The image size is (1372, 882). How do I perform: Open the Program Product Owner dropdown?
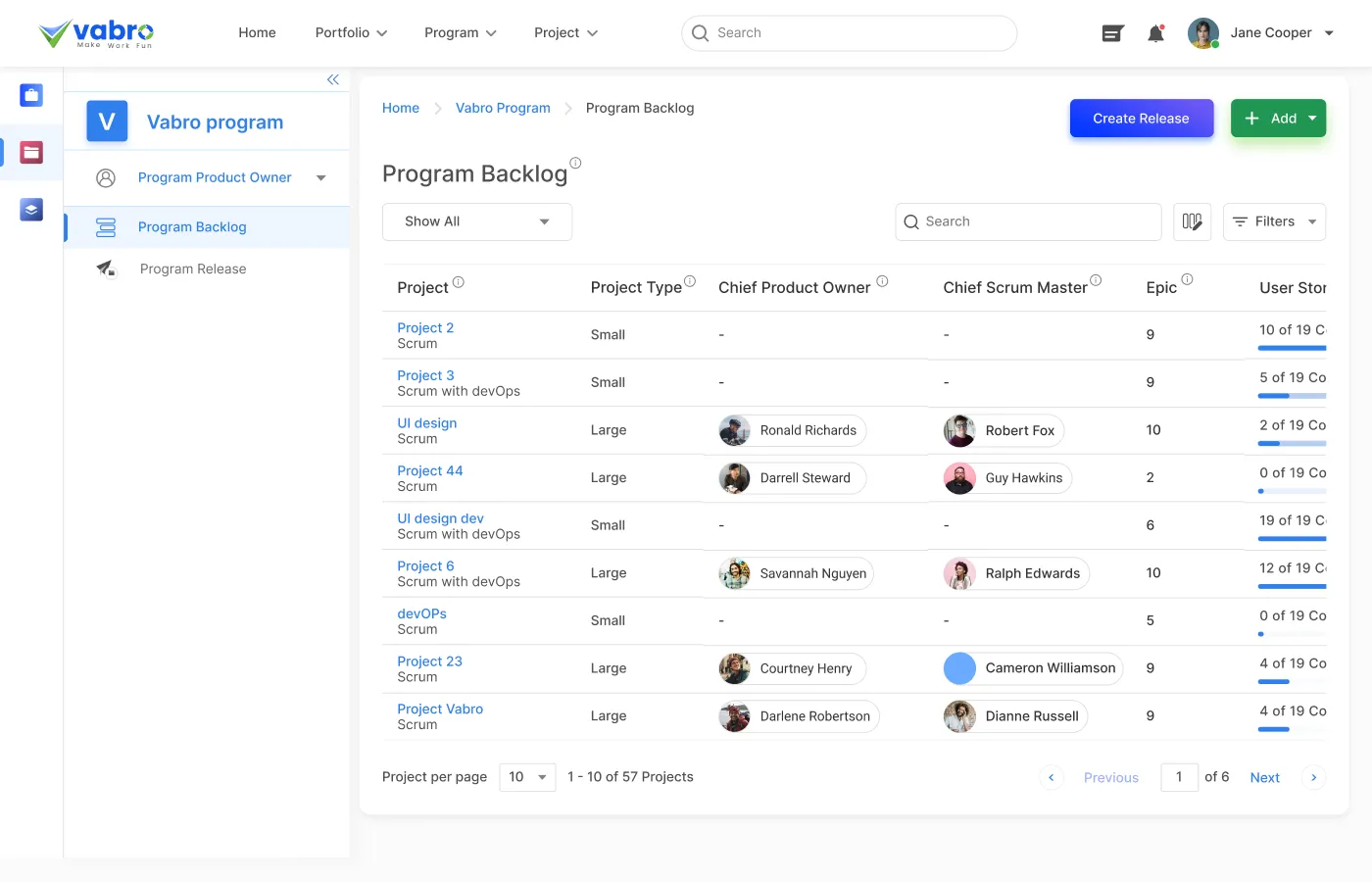[320, 177]
